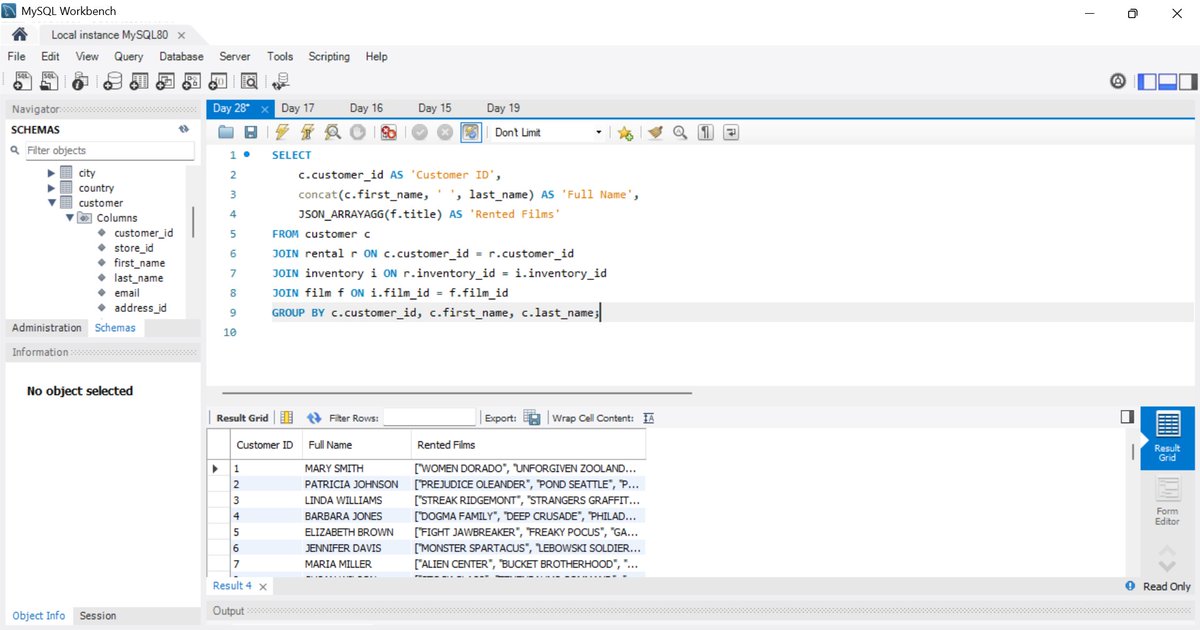Image resolution: width=1200 pixels, height=630 pixels.
Task: Toggle the left sidebar panel visibility
Action: [x=1146, y=82]
